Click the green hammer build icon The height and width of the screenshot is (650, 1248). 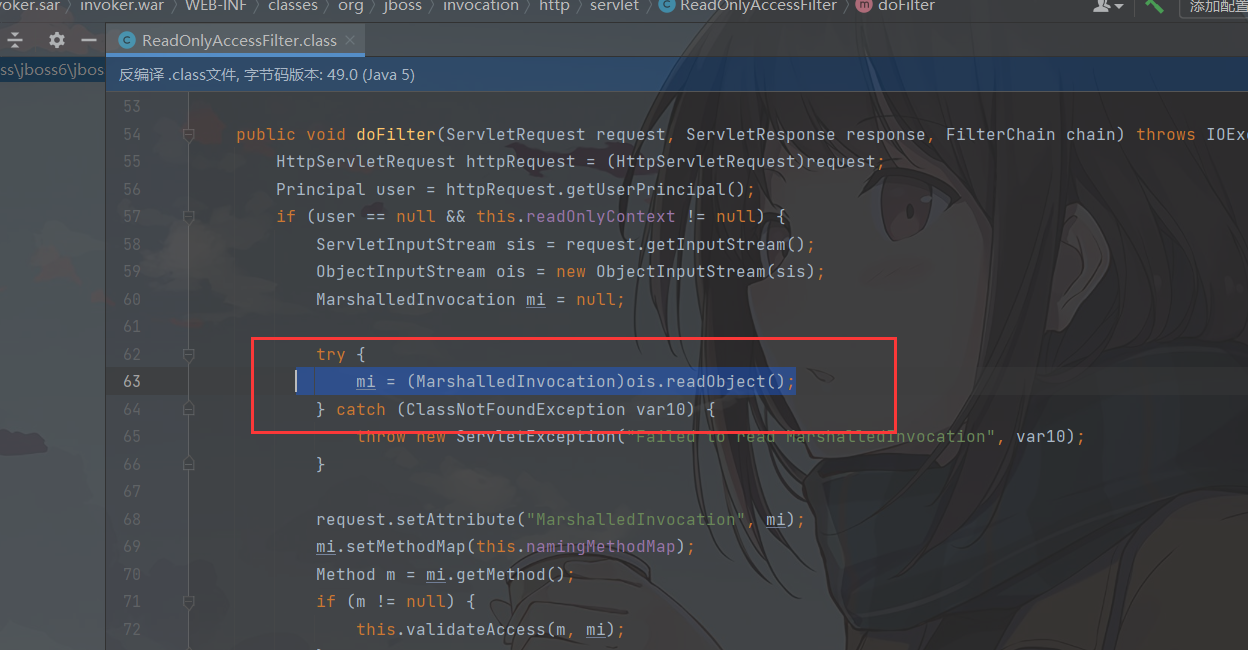click(1155, 6)
